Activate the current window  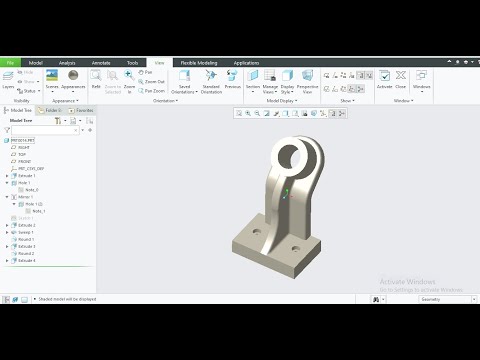point(384,79)
